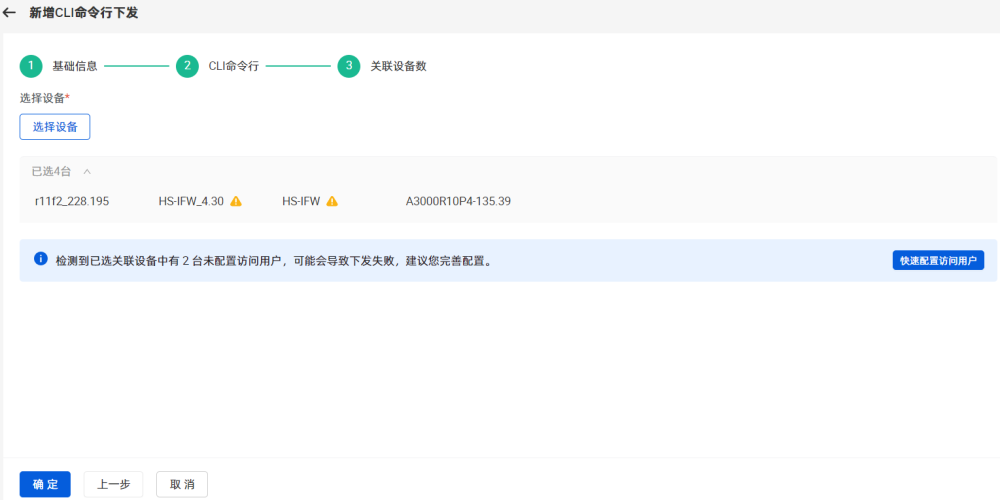
Task: Click the step 3 circle icon
Action: pyautogui.click(x=349, y=66)
